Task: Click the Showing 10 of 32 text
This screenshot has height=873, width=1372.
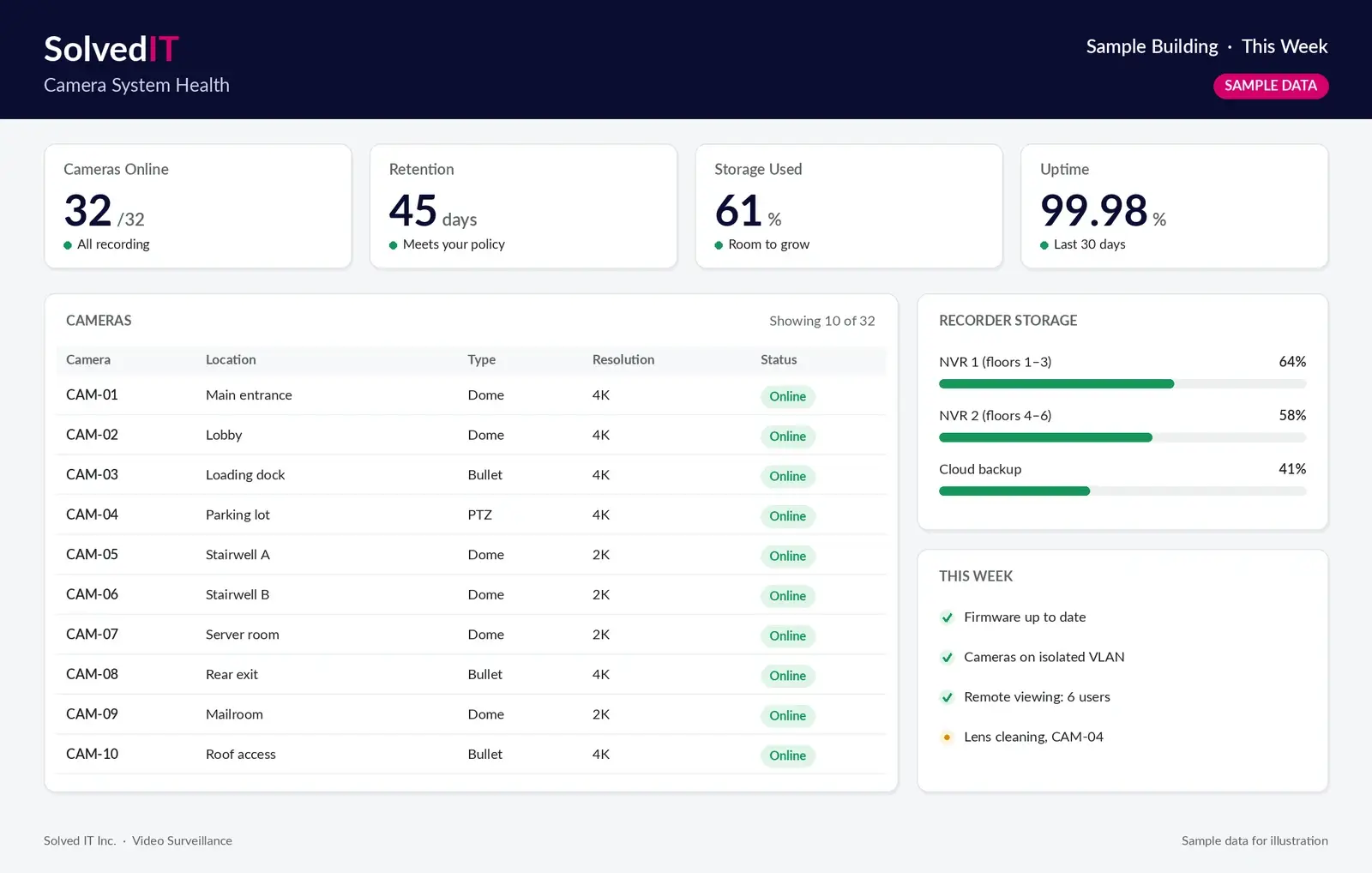Action: pyautogui.click(x=821, y=321)
